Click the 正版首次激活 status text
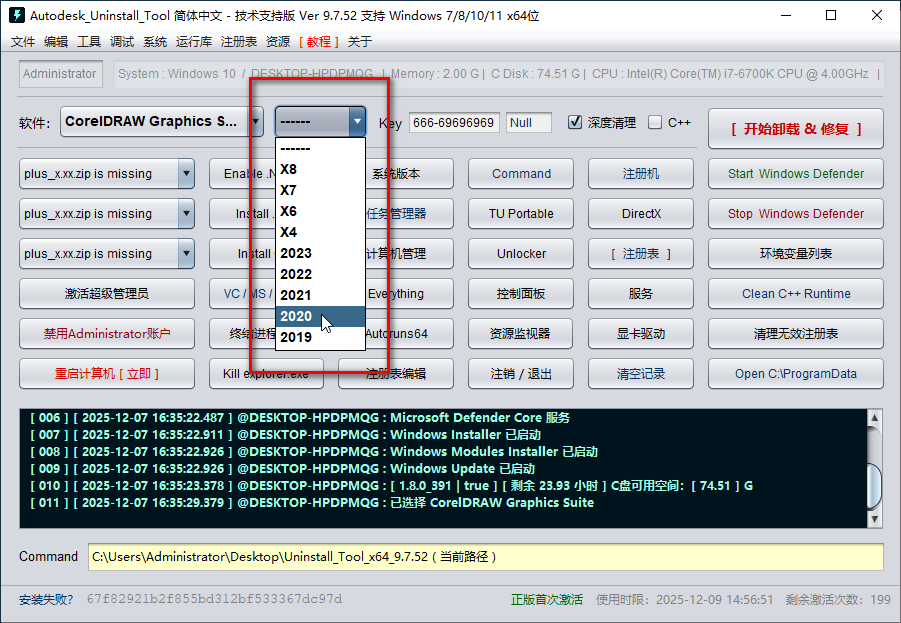This screenshot has width=901, height=623. (546, 599)
